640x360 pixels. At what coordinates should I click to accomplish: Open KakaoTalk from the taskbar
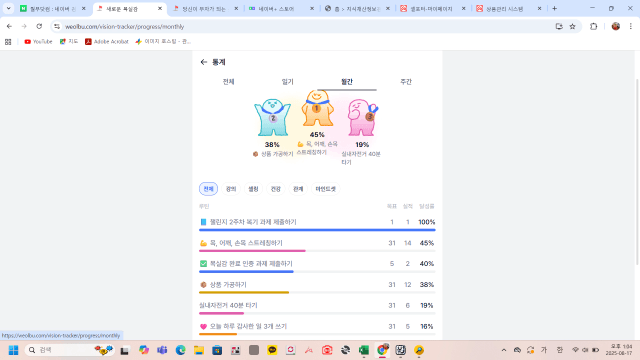click(272, 350)
